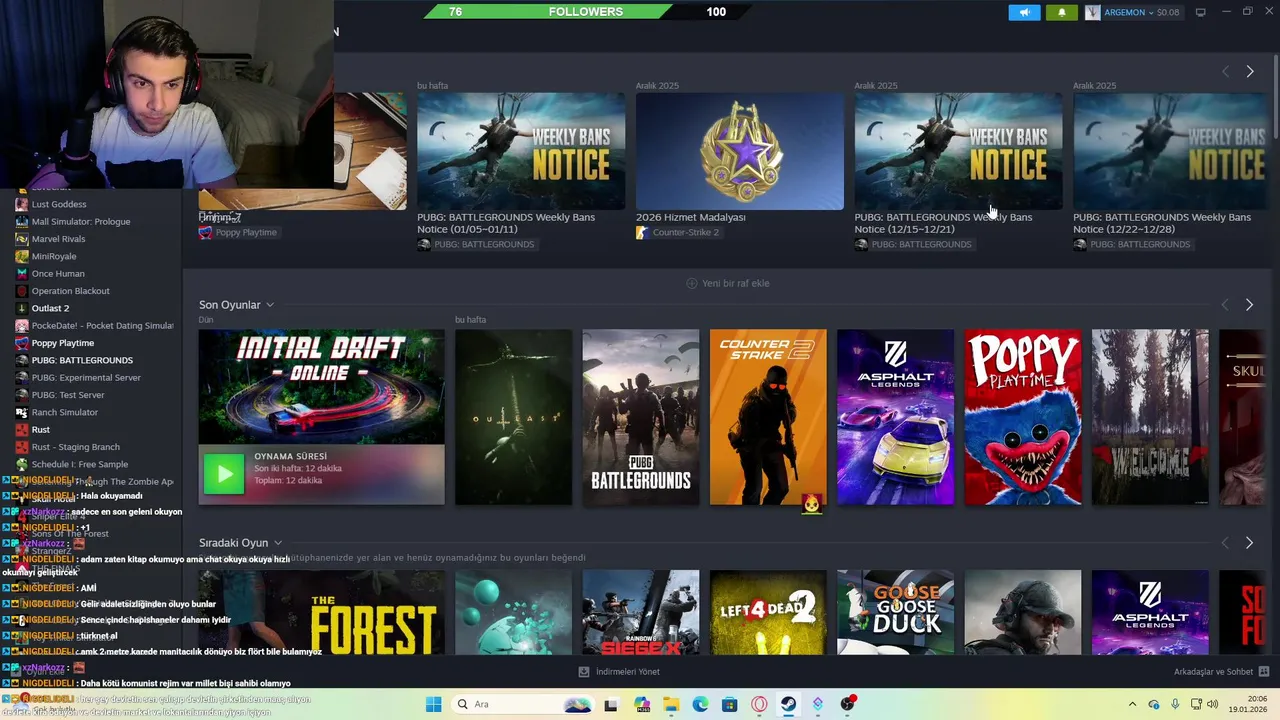Click the Ranch Simulator icon in list
The height and width of the screenshot is (720, 1280).
(22, 412)
